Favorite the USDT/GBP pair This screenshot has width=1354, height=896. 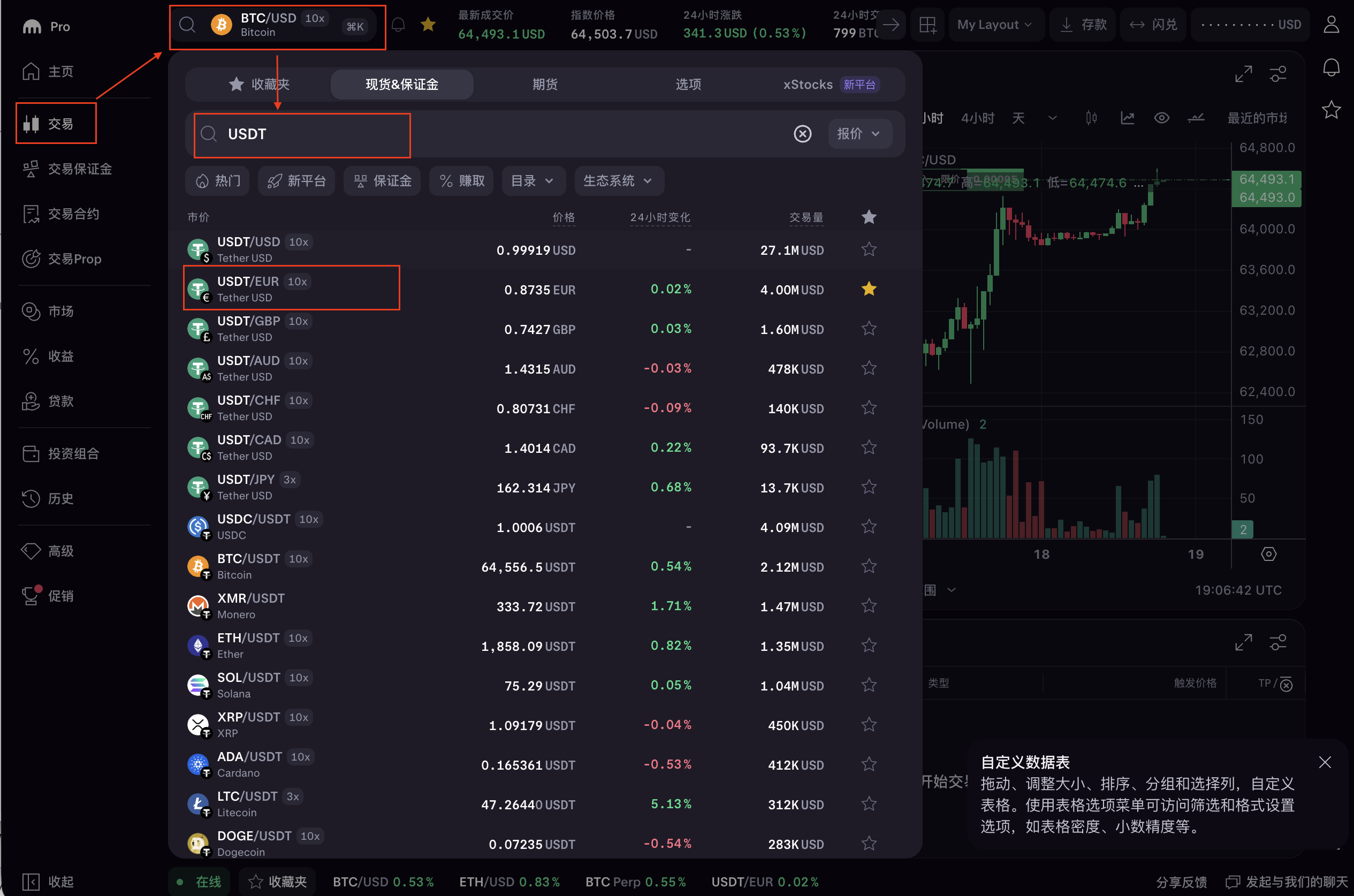(869, 329)
